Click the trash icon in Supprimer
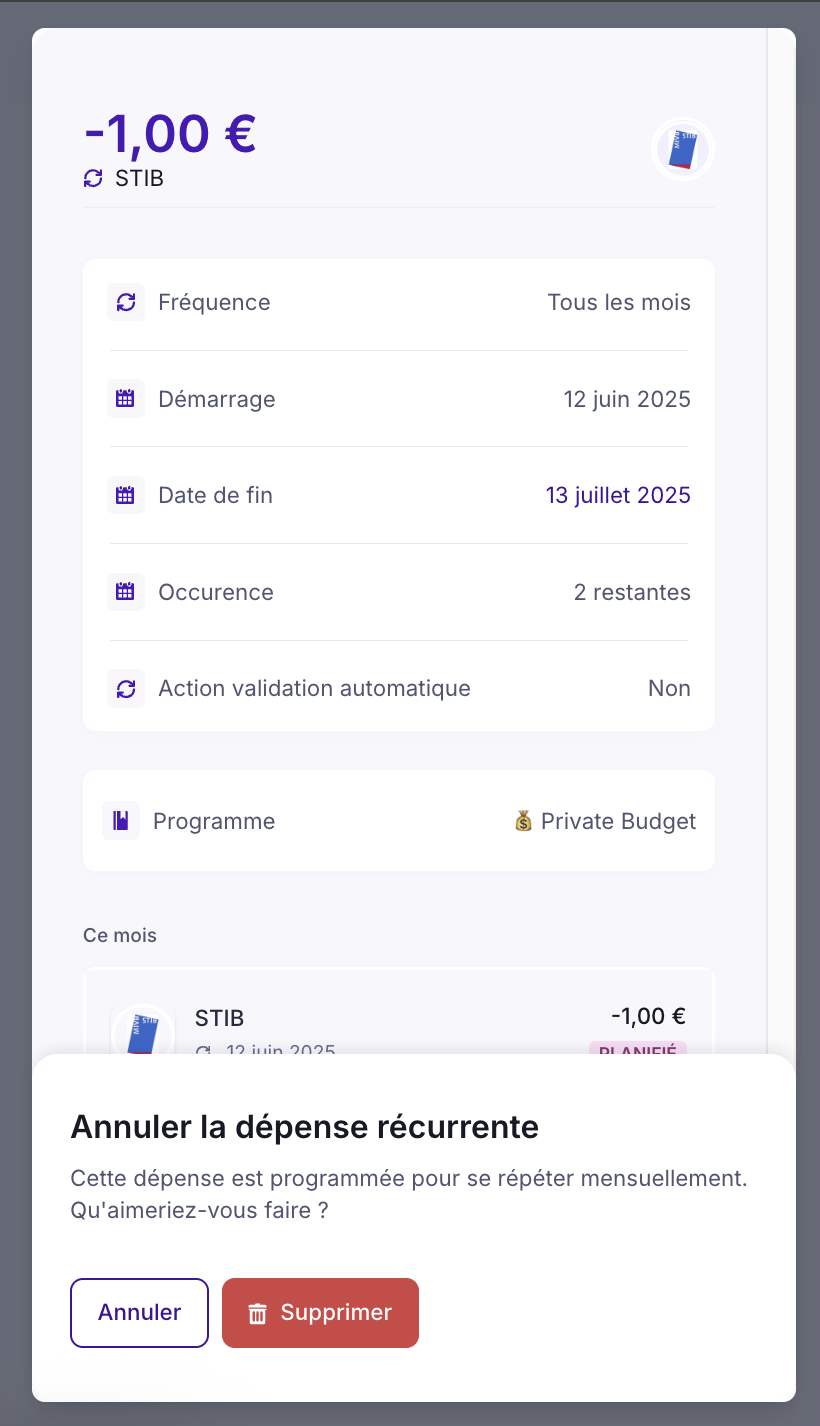Viewport: 820px width, 1426px height. (258, 1313)
